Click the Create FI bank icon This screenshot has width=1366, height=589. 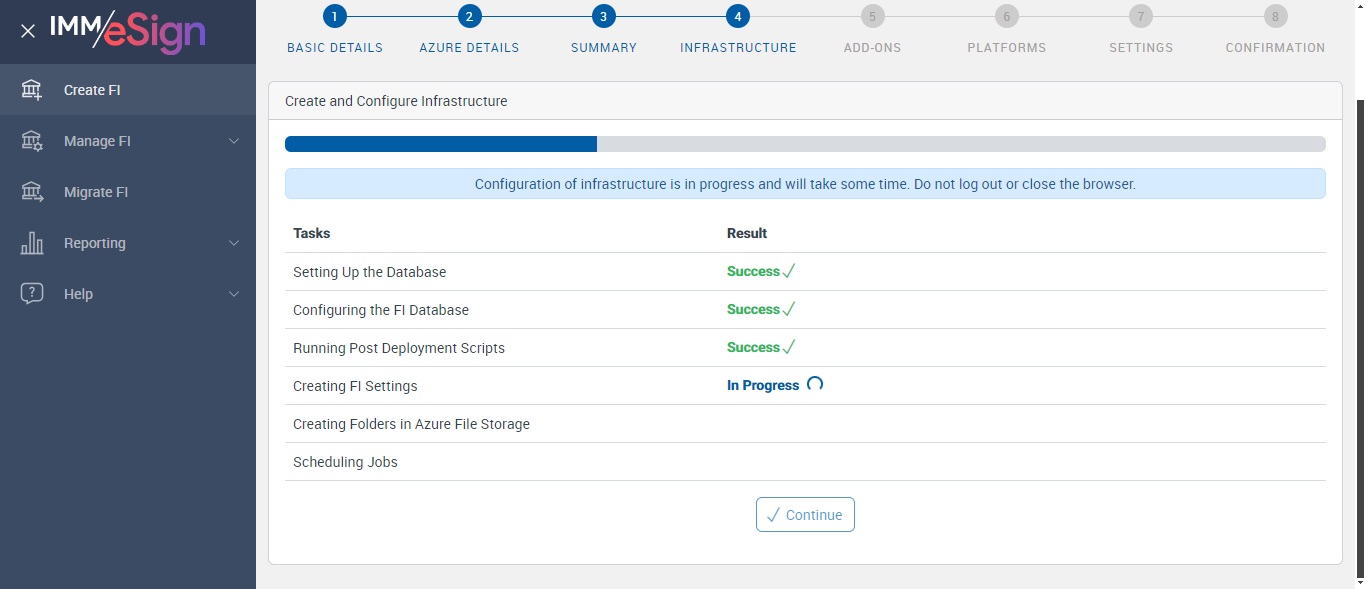pyautogui.click(x=32, y=90)
